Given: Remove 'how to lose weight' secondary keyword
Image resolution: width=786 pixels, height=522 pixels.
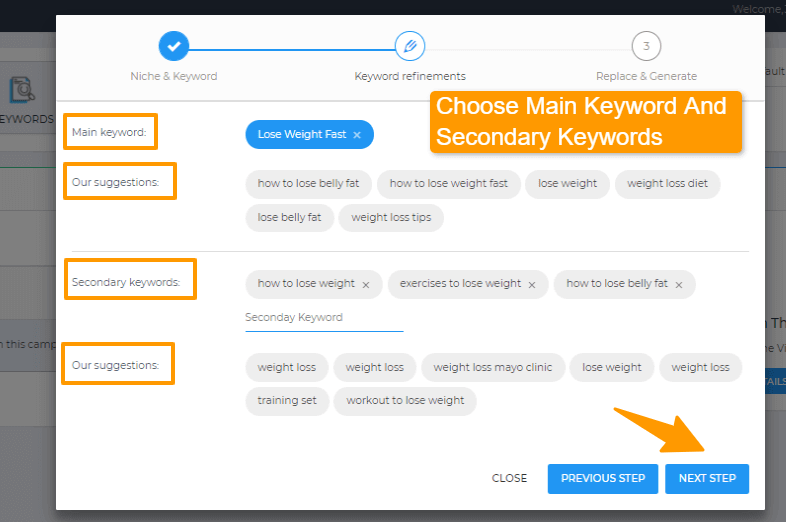Looking at the screenshot, I should coord(366,285).
